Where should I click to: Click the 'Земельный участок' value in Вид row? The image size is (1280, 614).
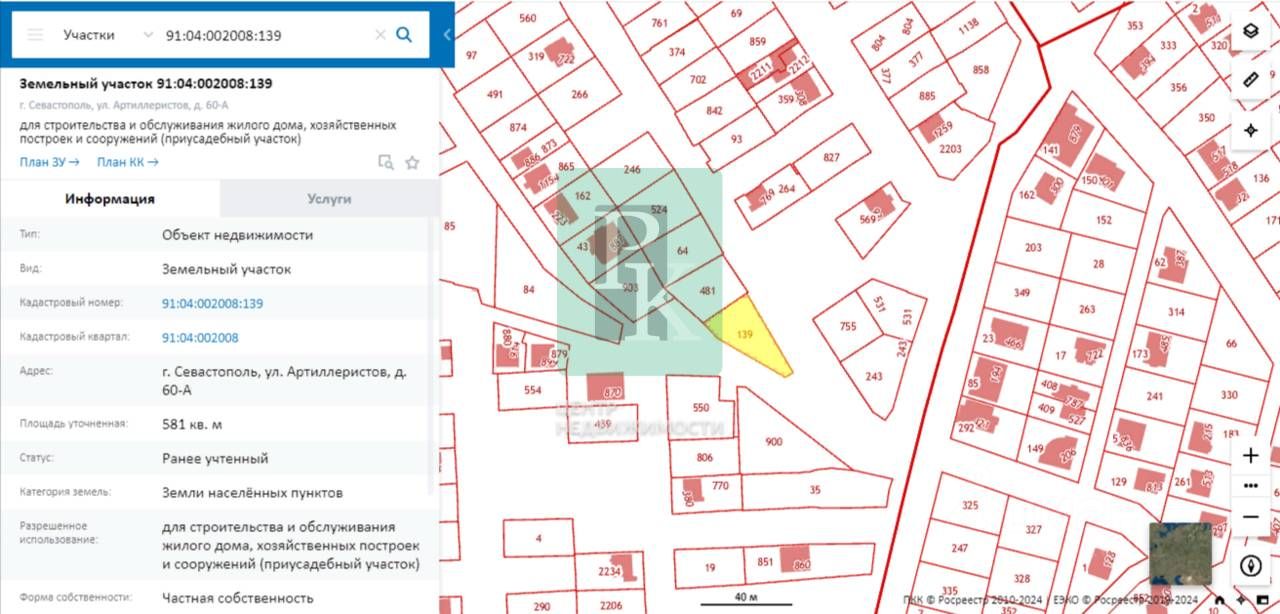pyautogui.click(x=227, y=269)
